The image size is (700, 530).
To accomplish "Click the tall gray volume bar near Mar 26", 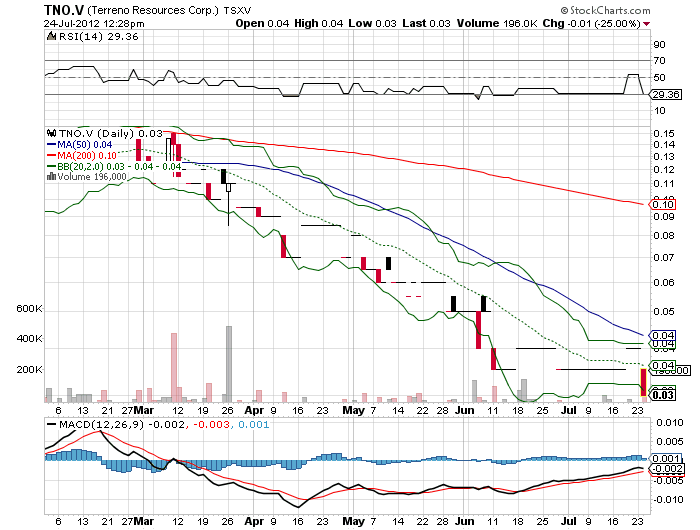I will [x=229, y=364].
